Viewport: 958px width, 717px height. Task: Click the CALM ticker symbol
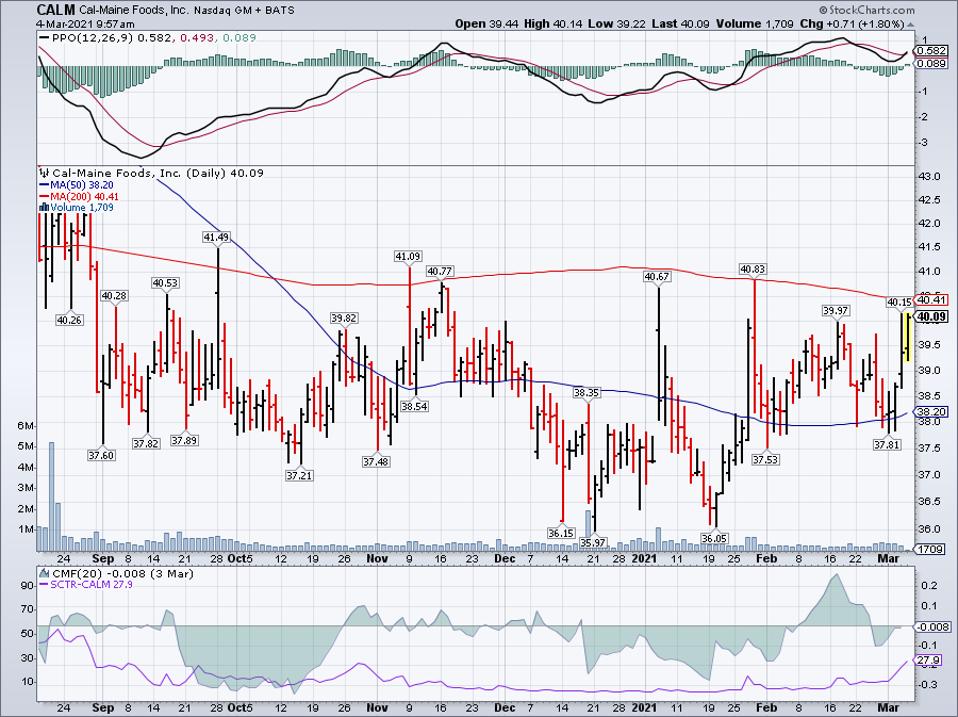(x=56, y=10)
